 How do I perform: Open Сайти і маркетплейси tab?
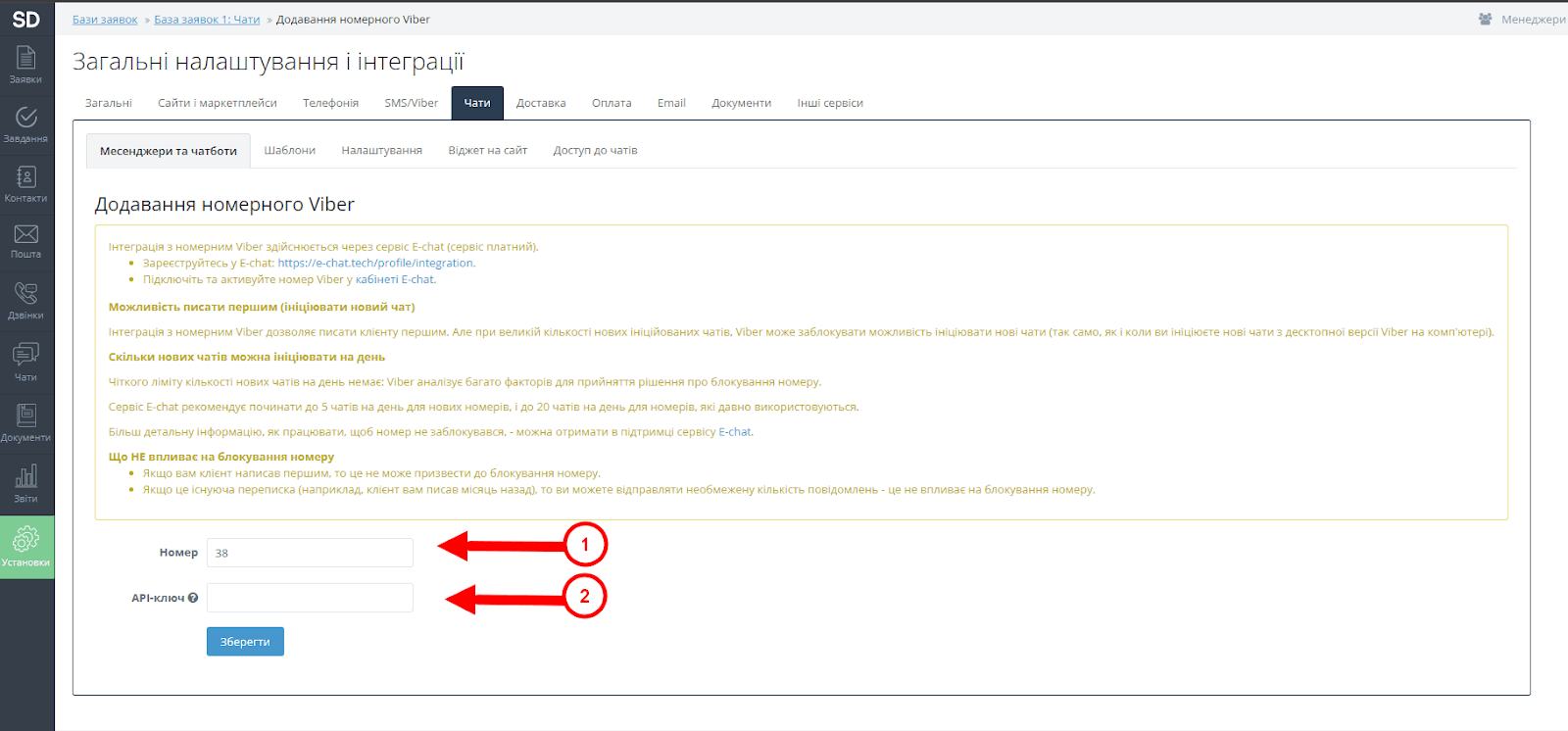(218, 103)
